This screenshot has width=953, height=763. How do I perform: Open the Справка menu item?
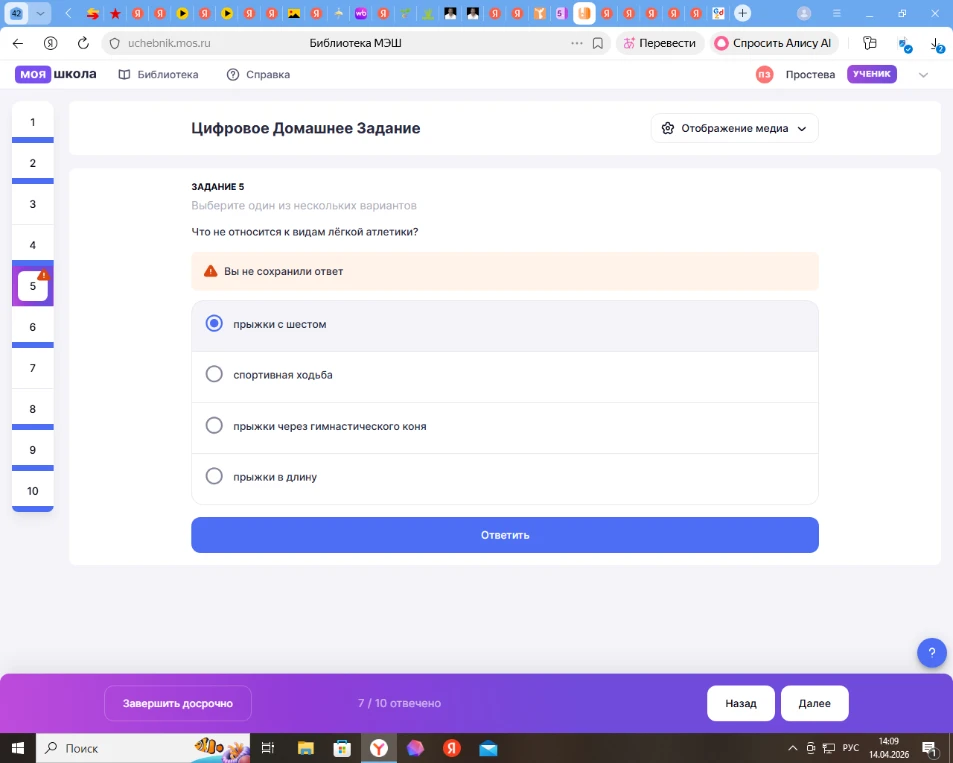[x=258, y=74]
